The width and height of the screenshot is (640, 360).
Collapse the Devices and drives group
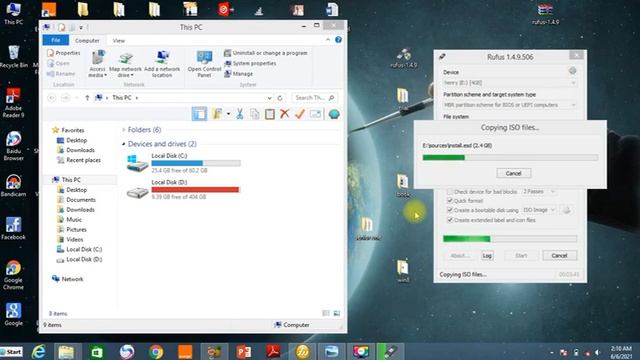click(124, 144)
